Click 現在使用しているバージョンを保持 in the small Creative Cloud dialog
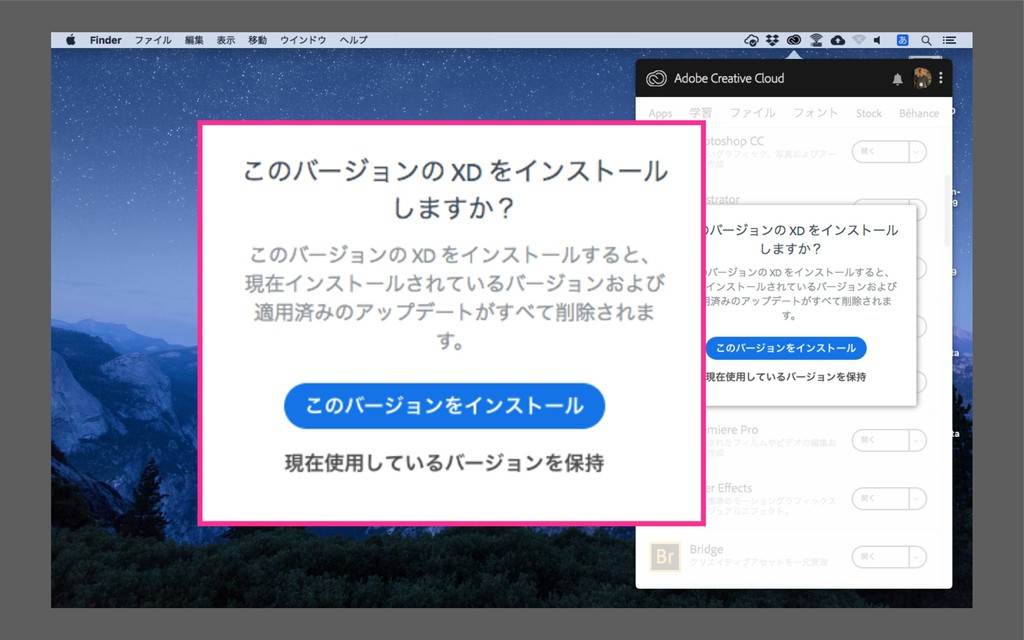 click(786, 377)
